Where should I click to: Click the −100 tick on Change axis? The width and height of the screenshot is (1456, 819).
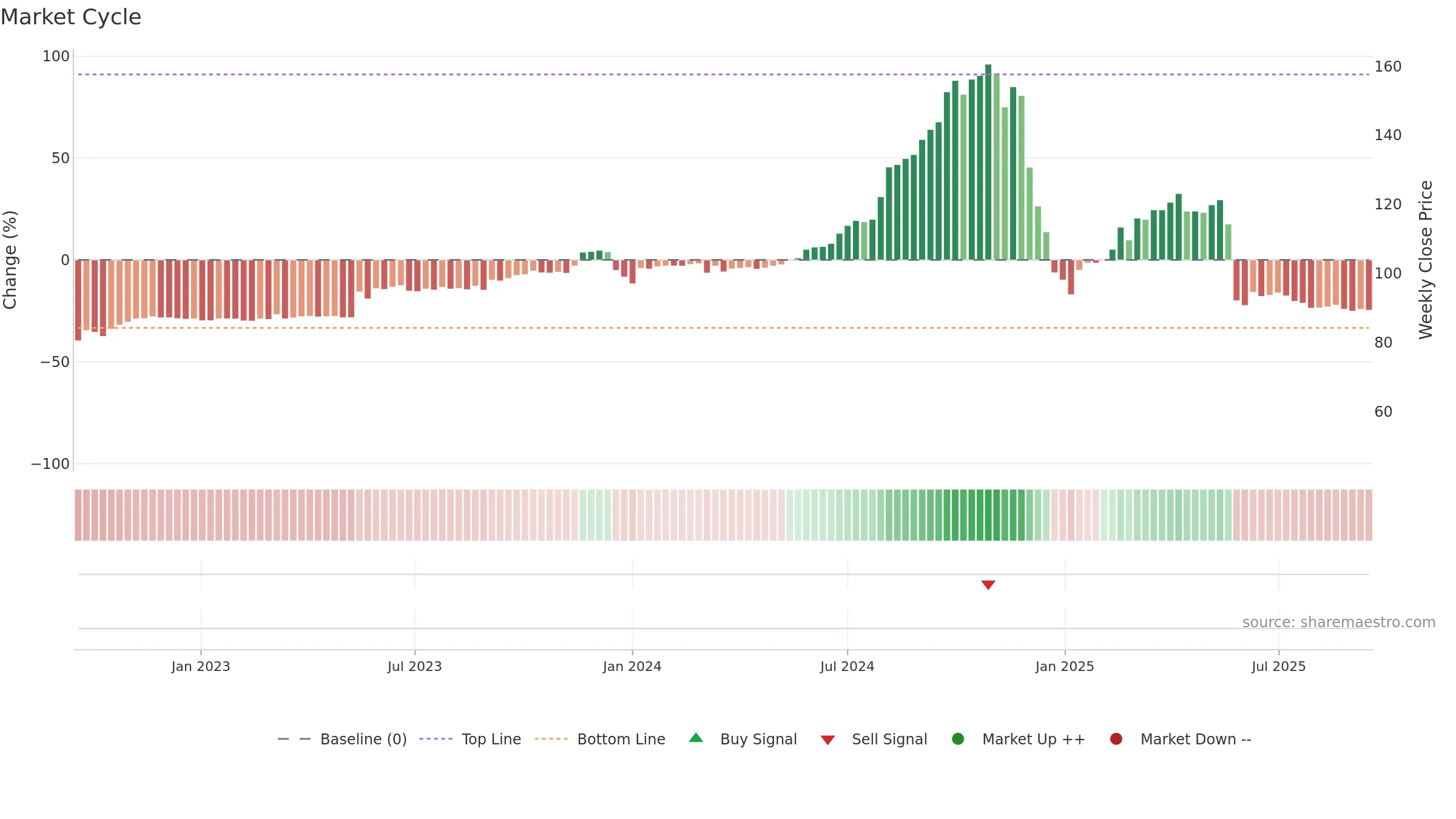click(x=50, y=464)
